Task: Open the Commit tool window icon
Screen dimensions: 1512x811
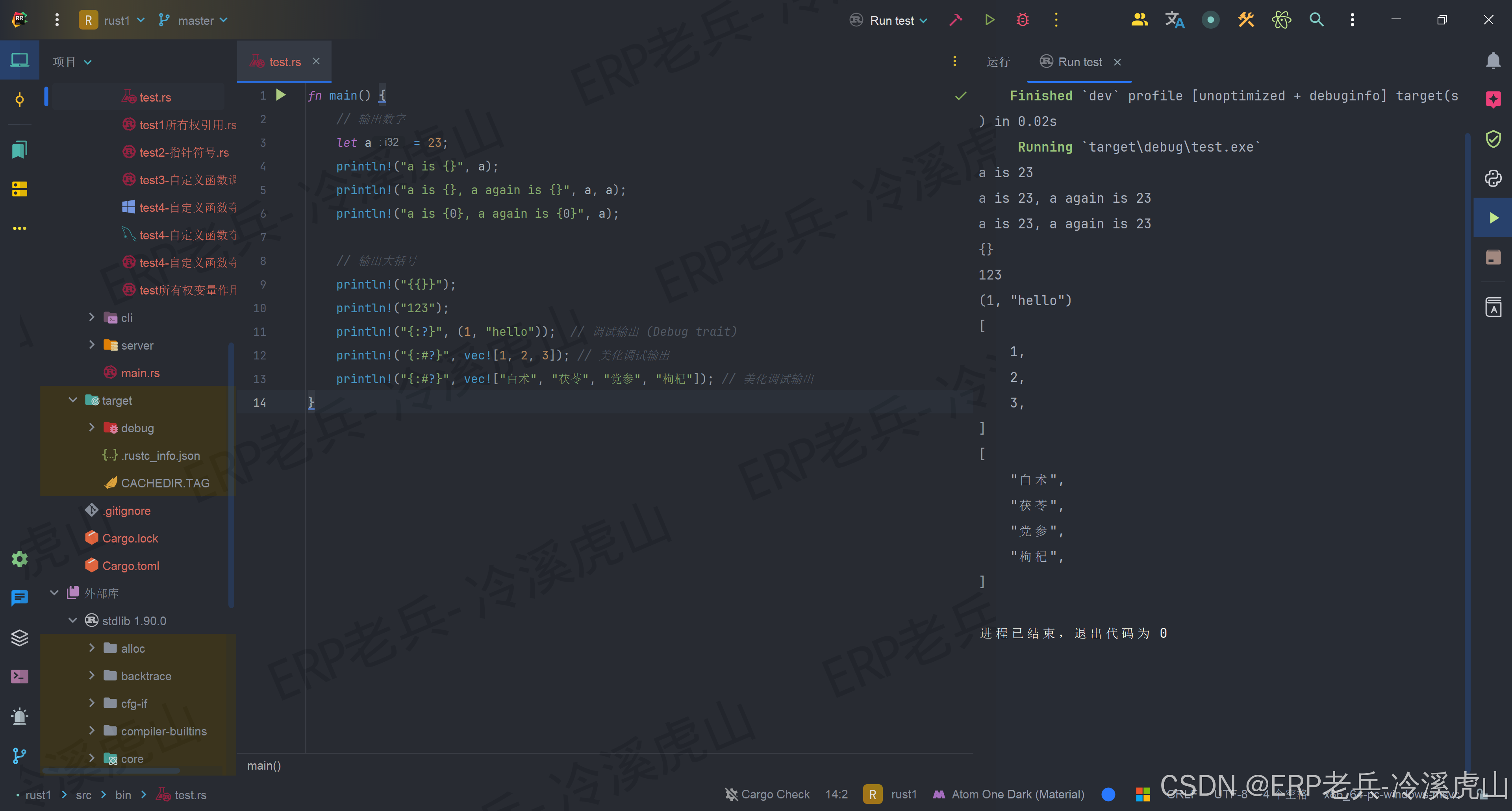Action: [19, 100]
